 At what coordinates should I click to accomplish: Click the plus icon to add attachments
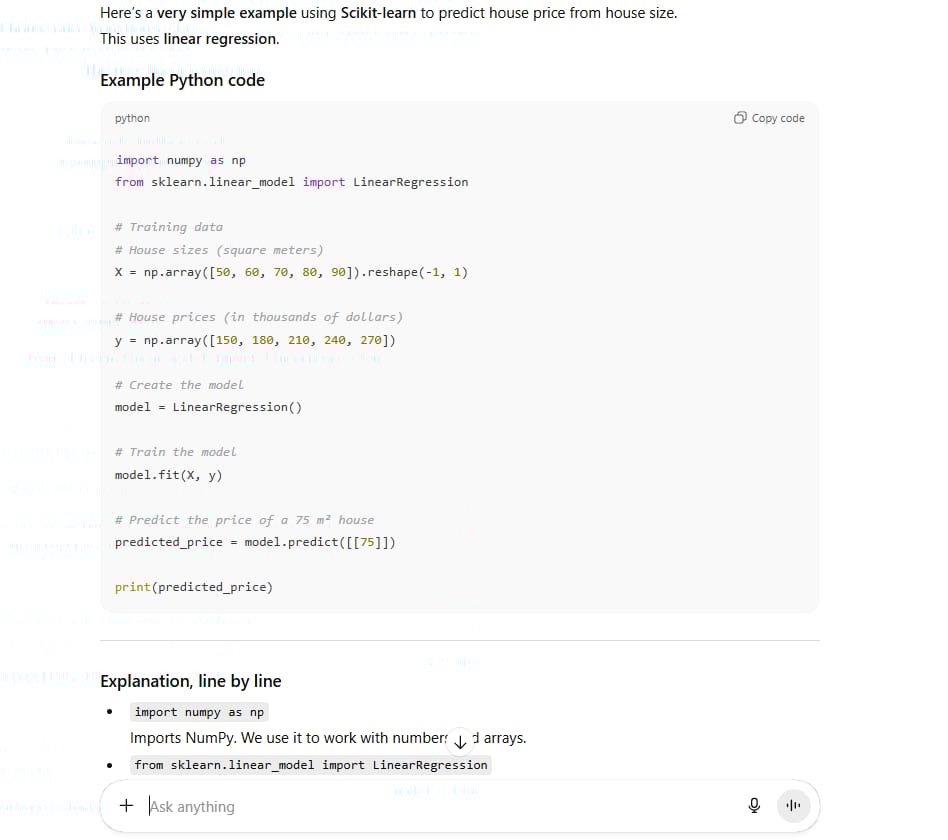(x=125, y=805)
